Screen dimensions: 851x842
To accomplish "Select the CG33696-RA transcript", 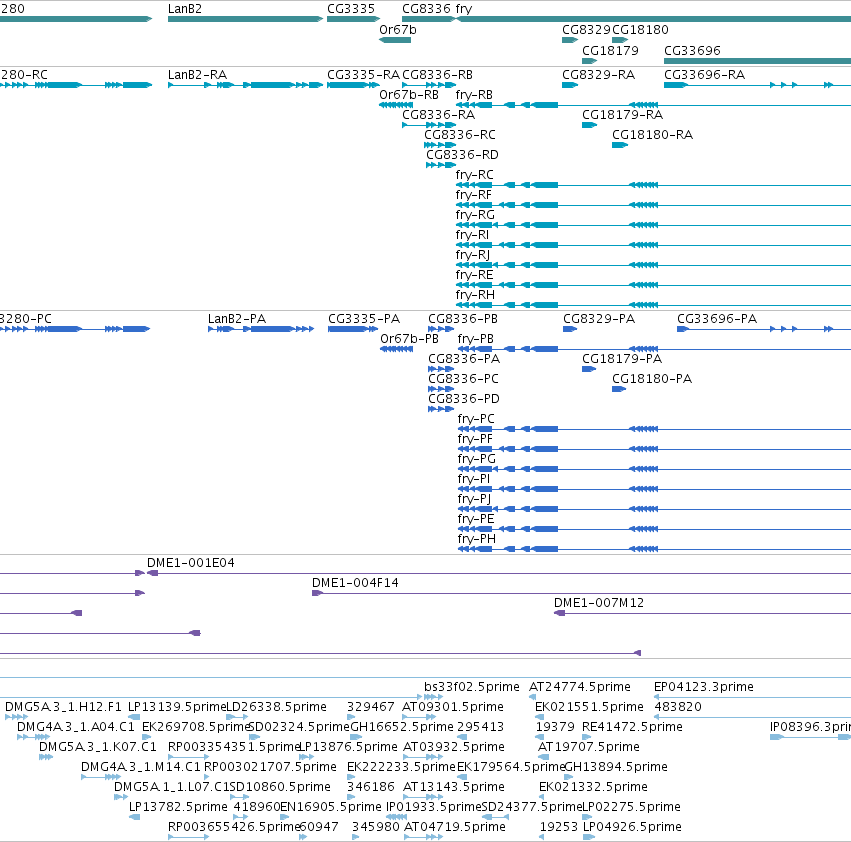I will click(x=757, y=85).
